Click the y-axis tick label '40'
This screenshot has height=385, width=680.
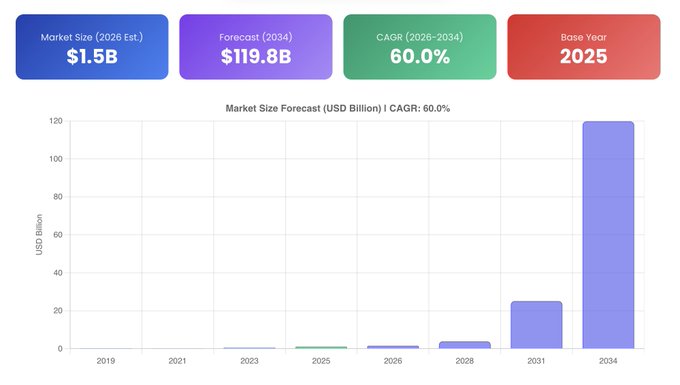pyautogui.click(x=58, y=273)
